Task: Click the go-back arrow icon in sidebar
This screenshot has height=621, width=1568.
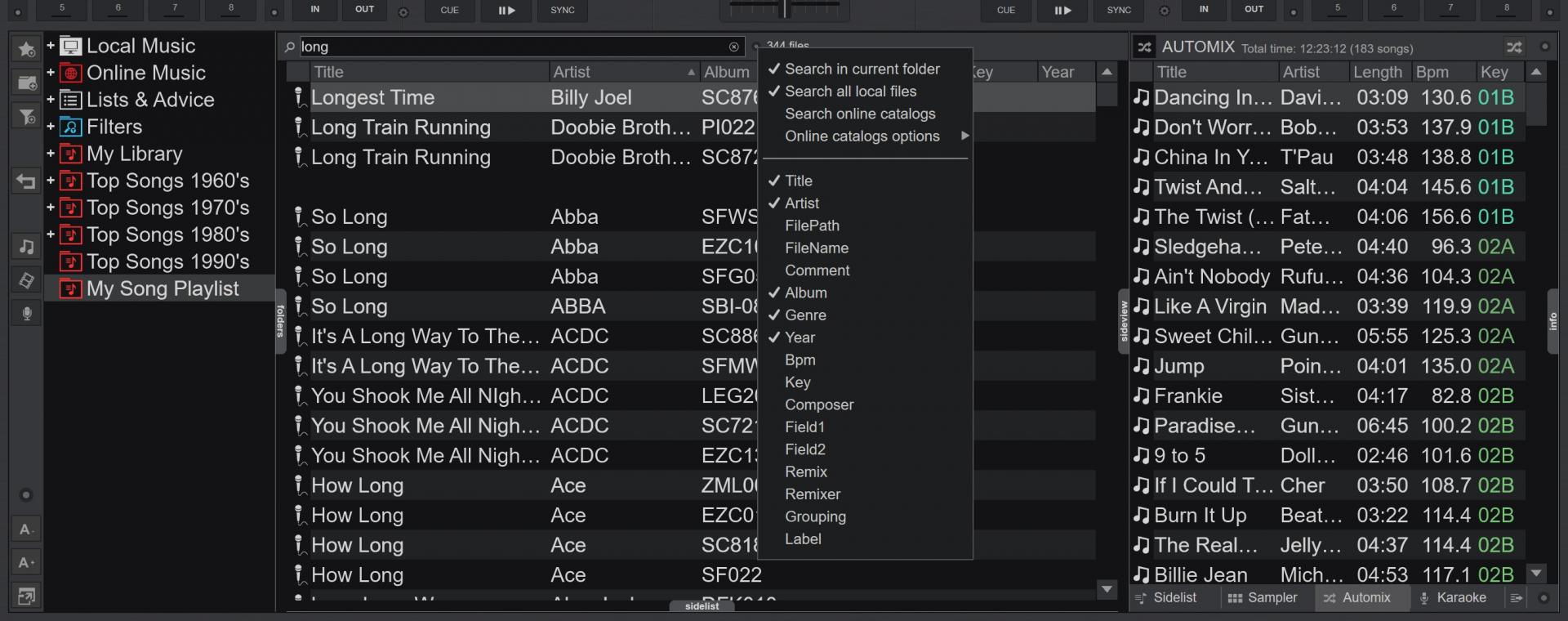Action: (26, 181)
